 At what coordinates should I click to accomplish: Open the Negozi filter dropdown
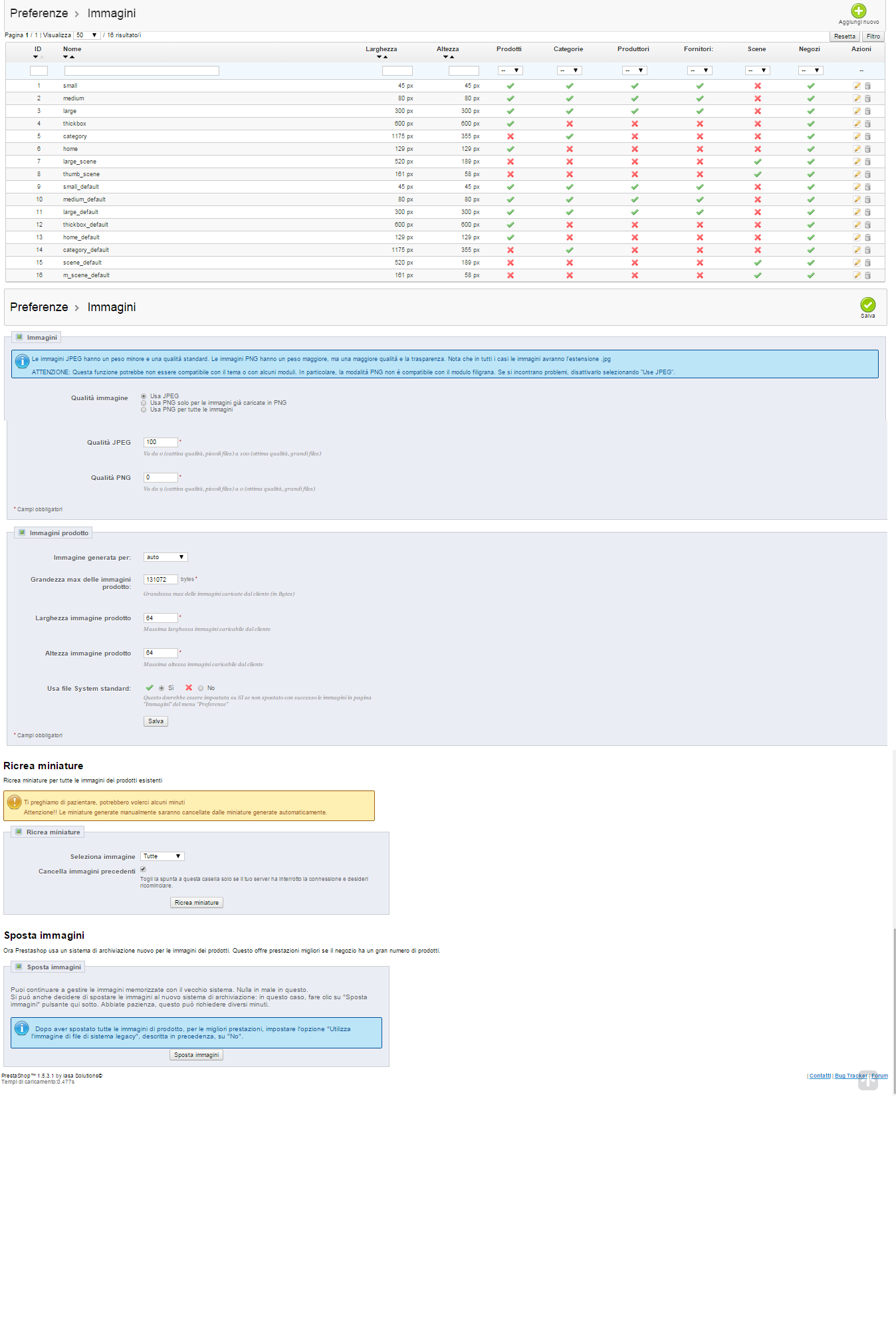pos(811,70)
